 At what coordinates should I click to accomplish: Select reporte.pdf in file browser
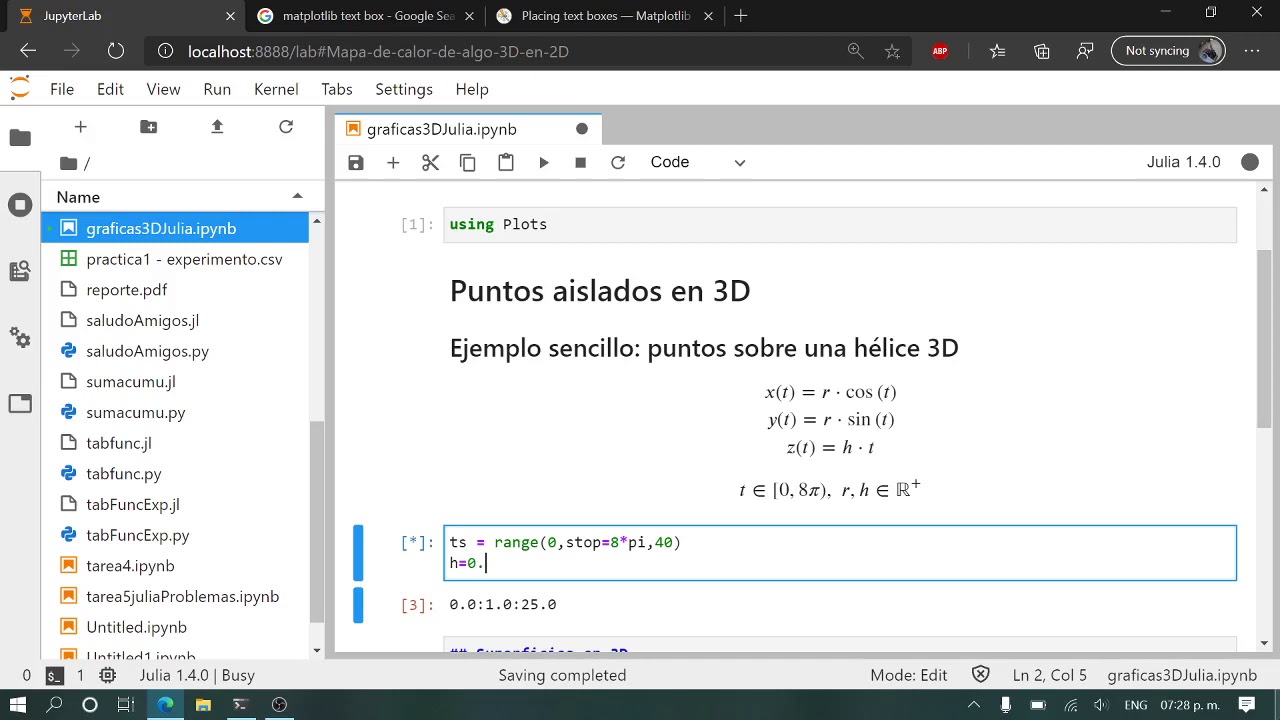point(176,290)
